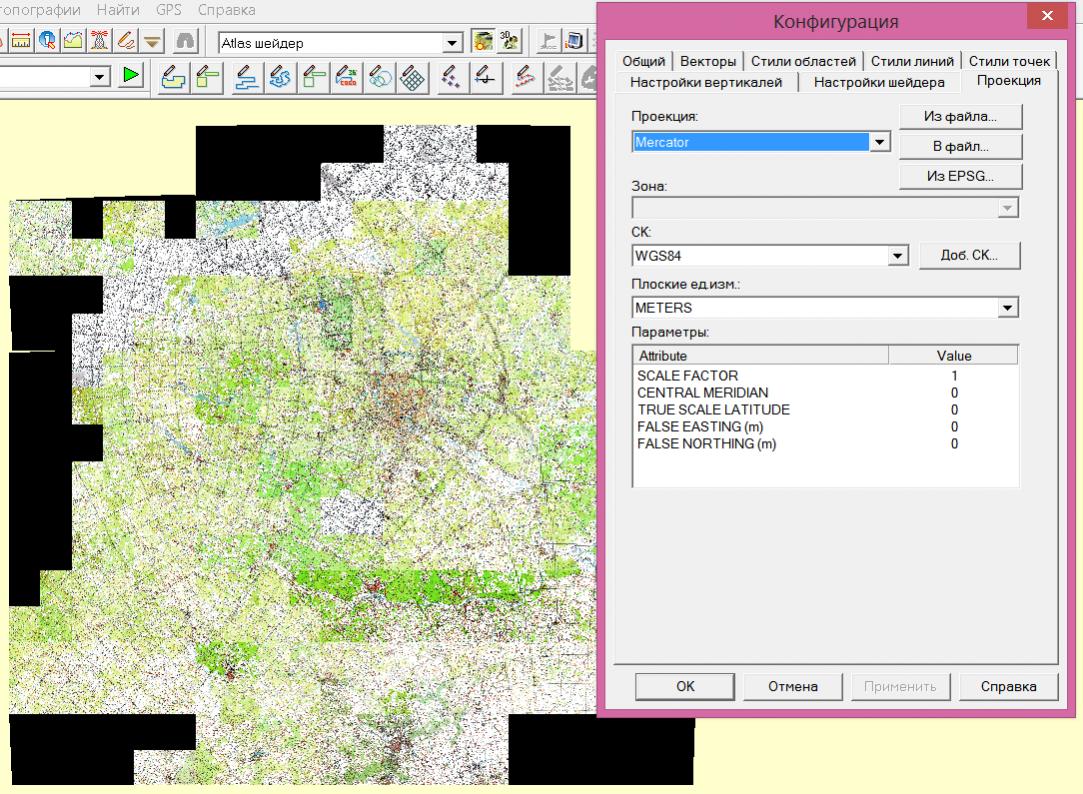Select the SCALE FACTOR parameter row
This screenshot has width=1083, height=794.
(x=687, y=375)
